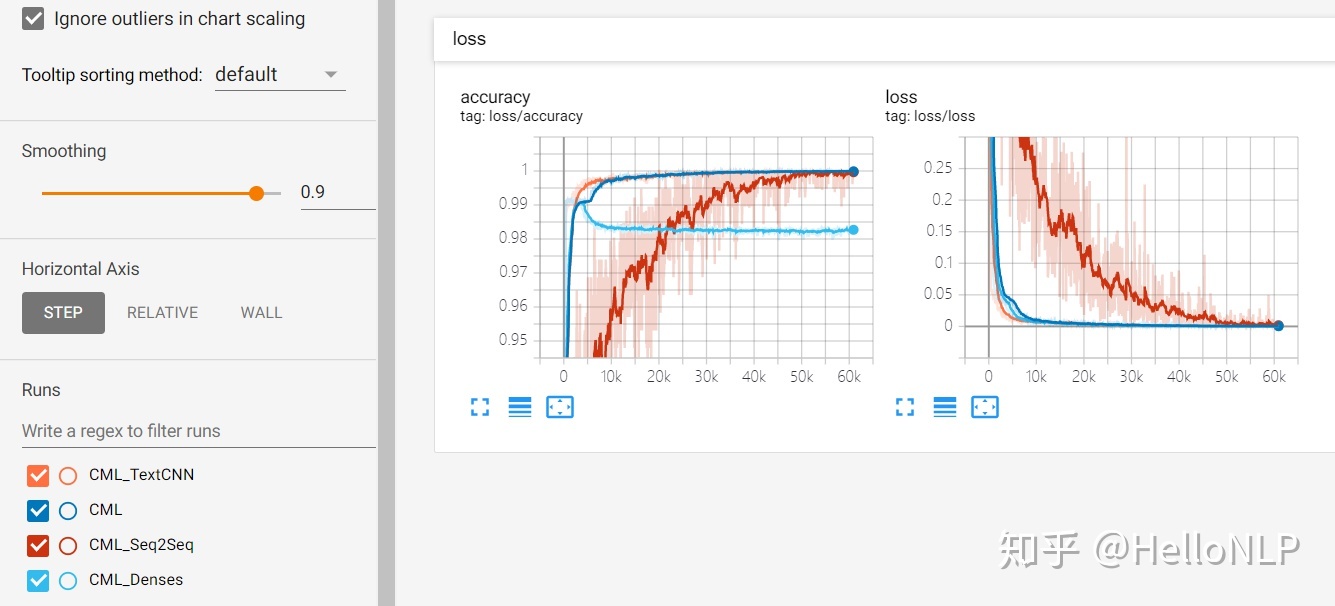This screenshot has height=606, width=1335.
Task: Uncheck Ignore outliers in chart scaling
Action: pyautogui.click(x=33, y=19)
